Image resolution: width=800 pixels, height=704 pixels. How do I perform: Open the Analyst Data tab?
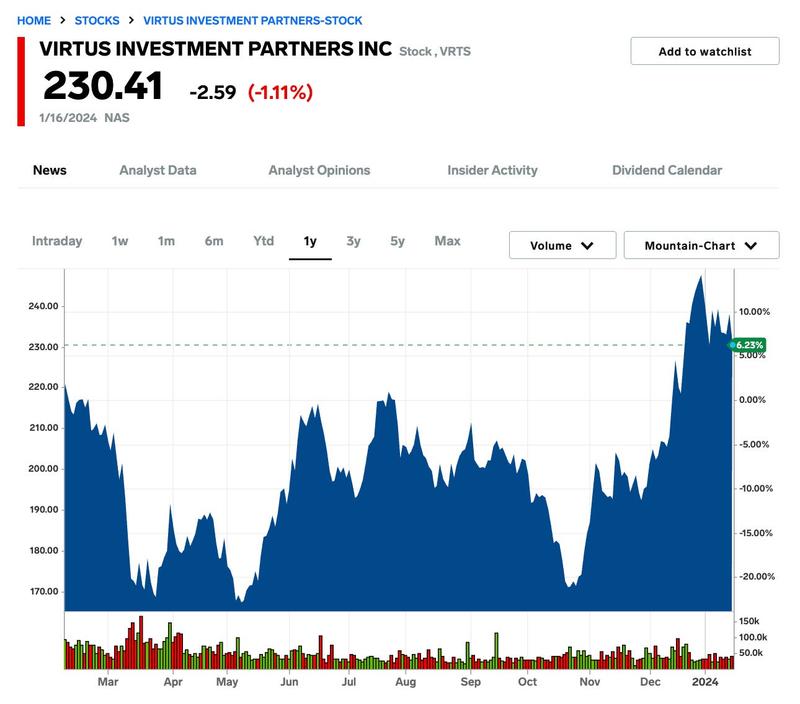pos(158,170)
